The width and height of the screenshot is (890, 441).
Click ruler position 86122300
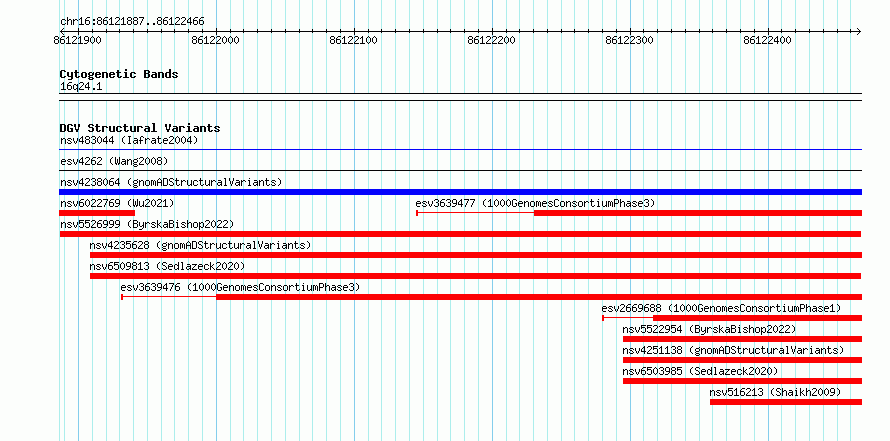[x=629, y=40]
